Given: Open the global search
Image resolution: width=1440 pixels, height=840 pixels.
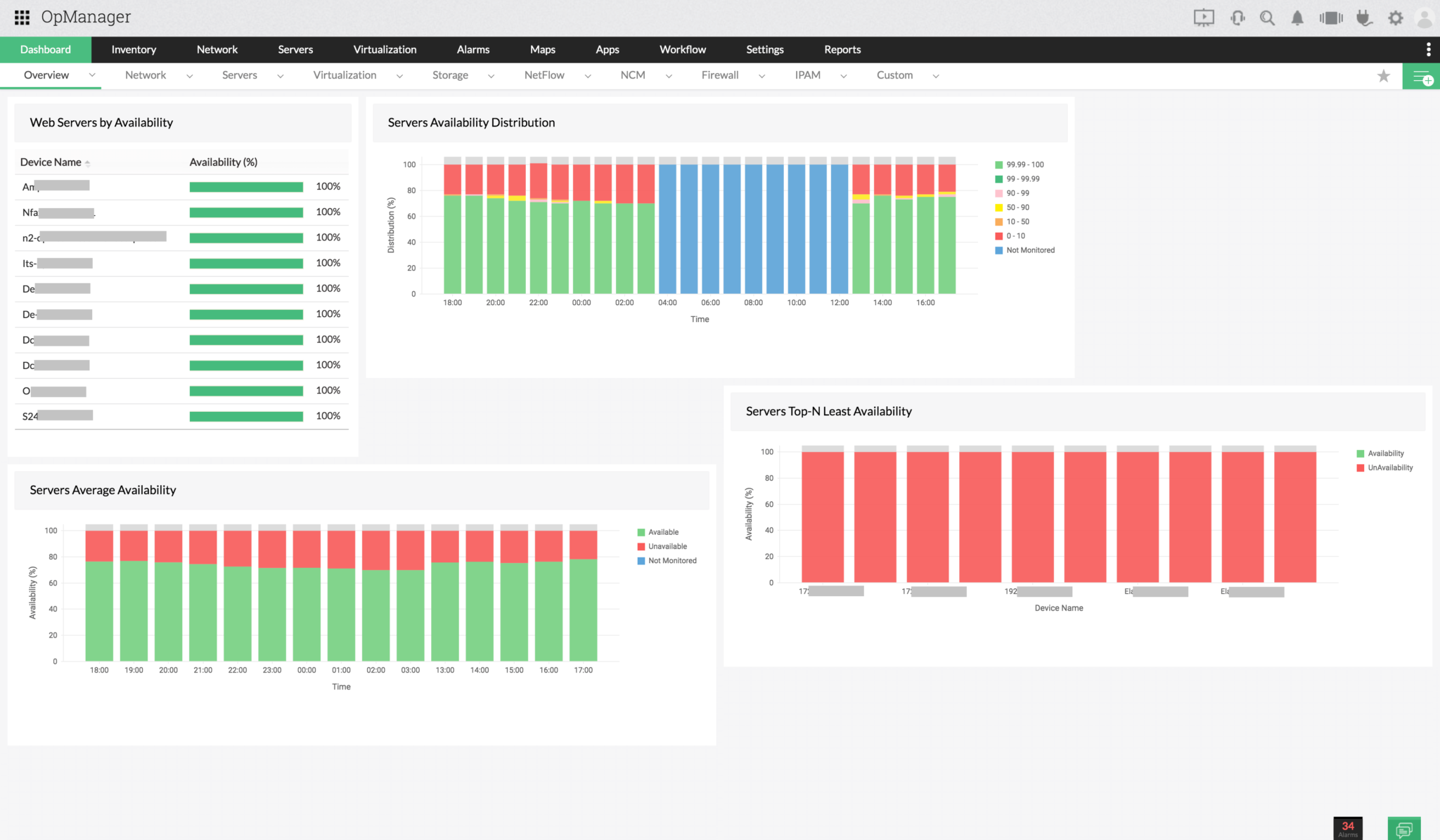Looking at the screenshot, I should click(1268, 17).
